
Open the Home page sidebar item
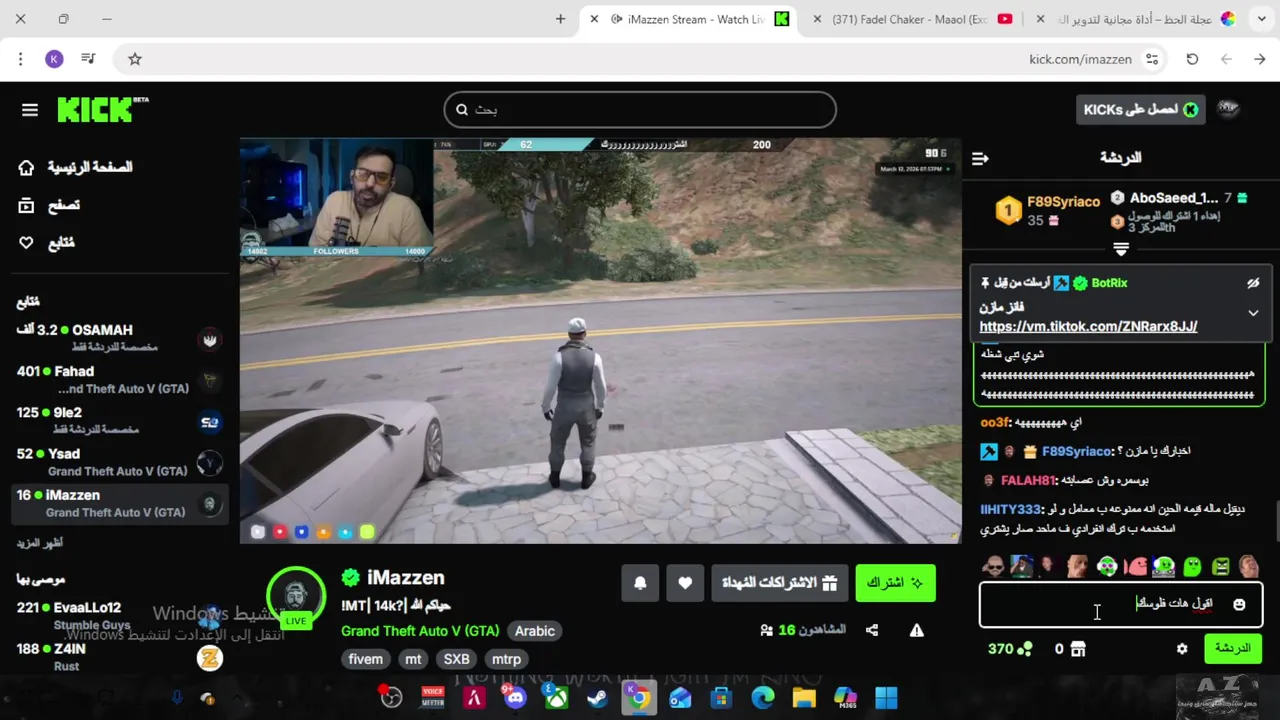click(x=75, y=167)
